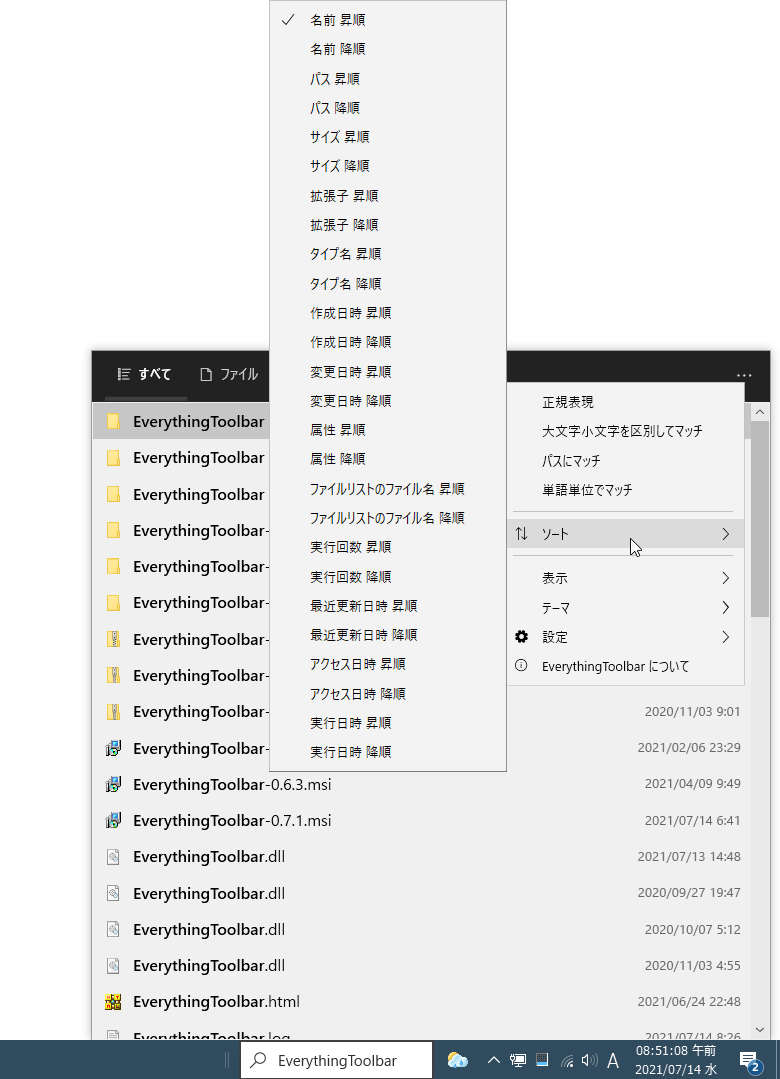Choose ファイルリストのファイル名 降順 entry
The height and width of the screenshot is (1079, 780).
[388, 517]
